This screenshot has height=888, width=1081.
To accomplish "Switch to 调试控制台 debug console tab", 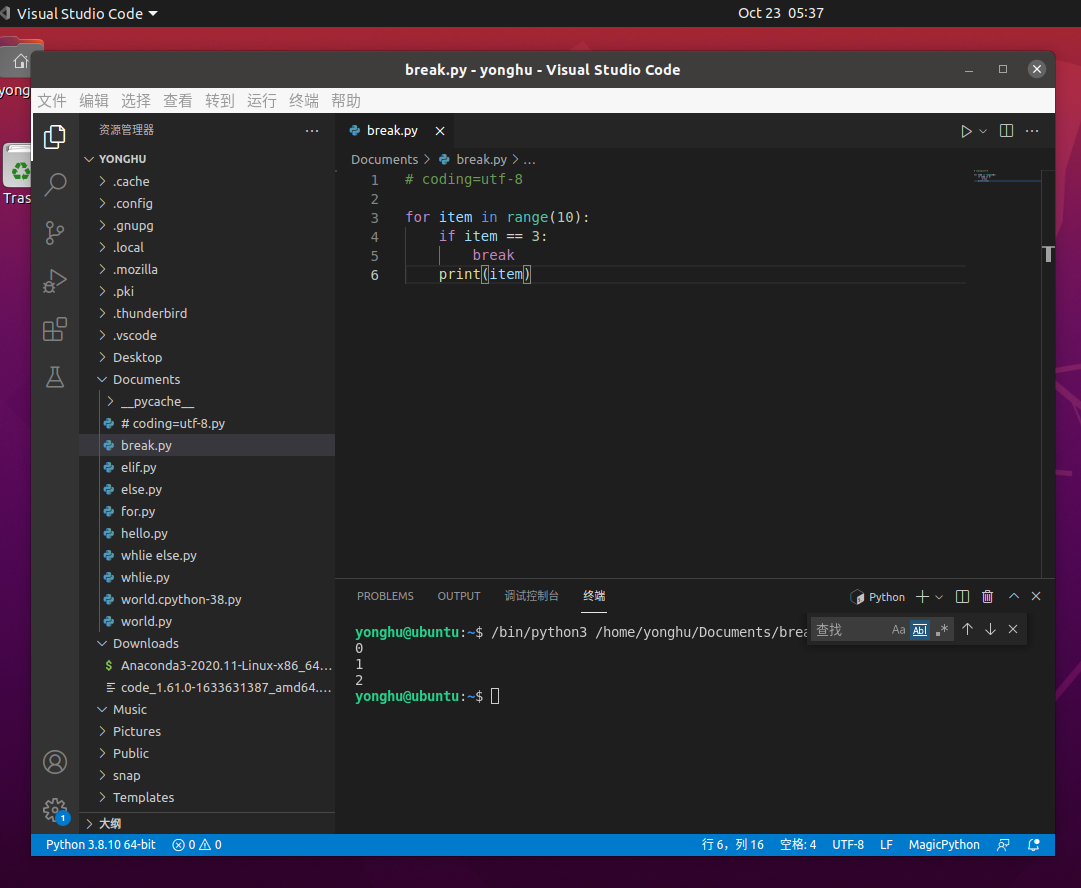I will 532,596.
